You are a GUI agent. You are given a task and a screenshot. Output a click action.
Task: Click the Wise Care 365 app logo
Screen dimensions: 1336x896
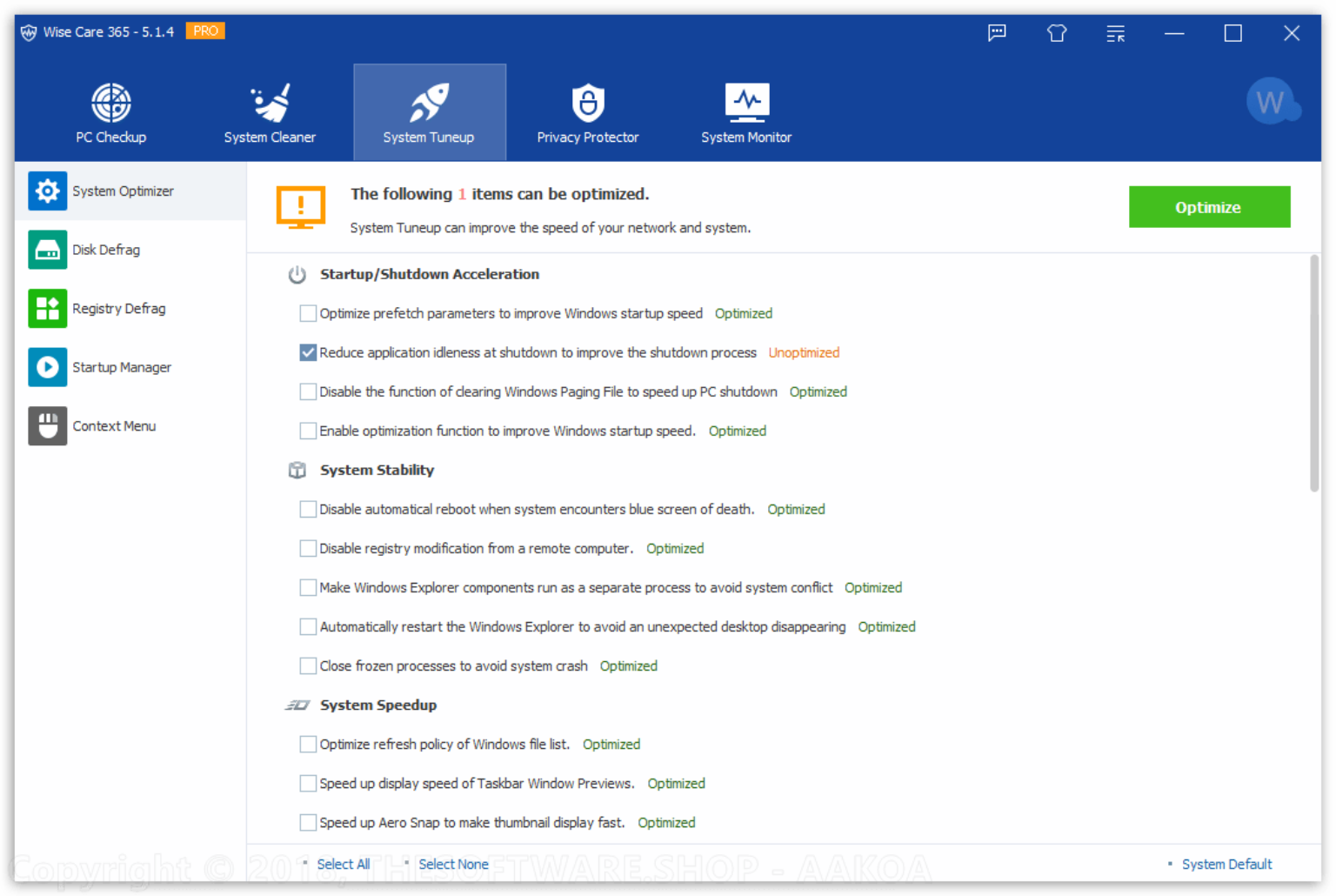[x=29, y=32]
